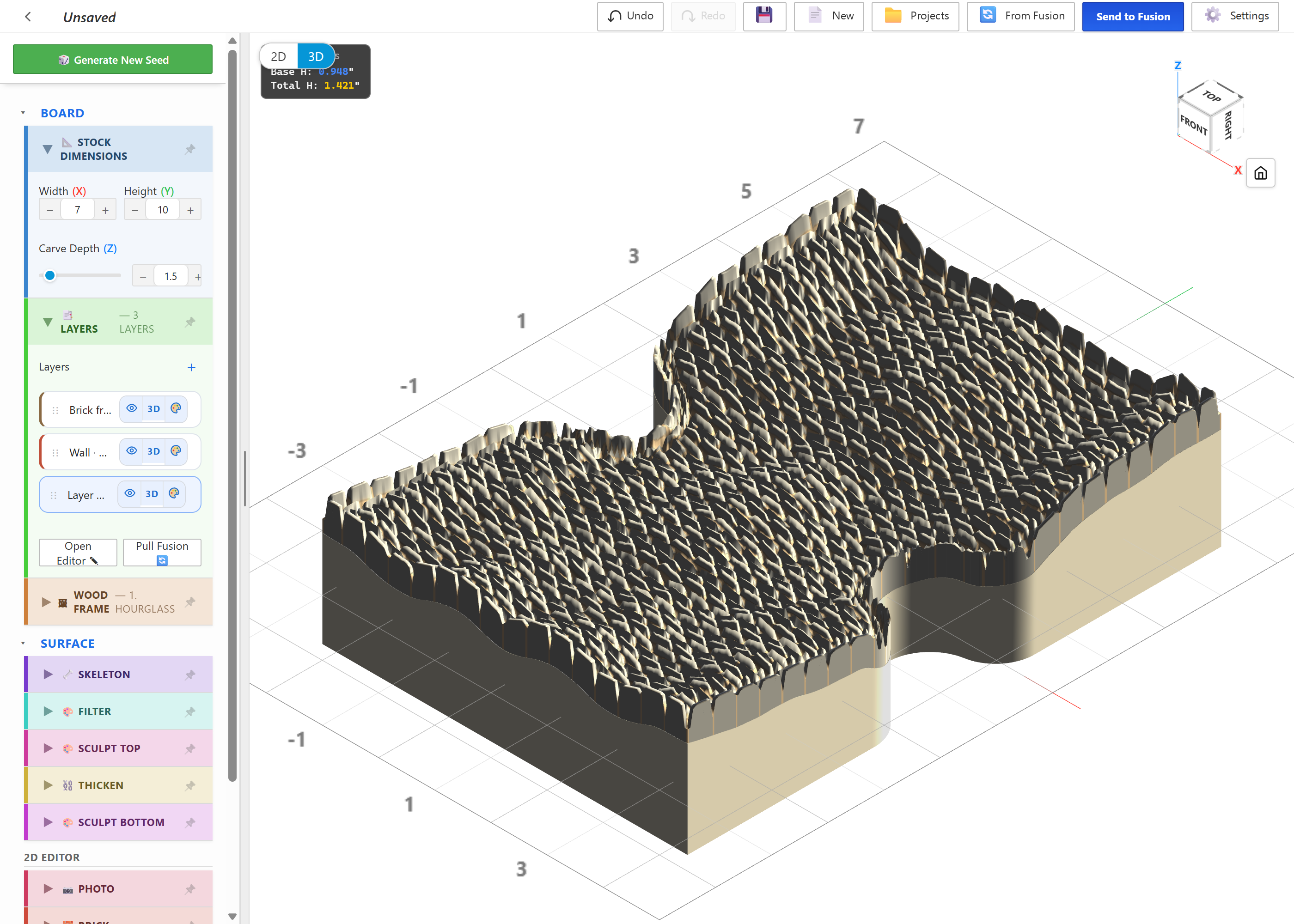Collapse the Layers section
1294x924 pixels.
(48, 322)
